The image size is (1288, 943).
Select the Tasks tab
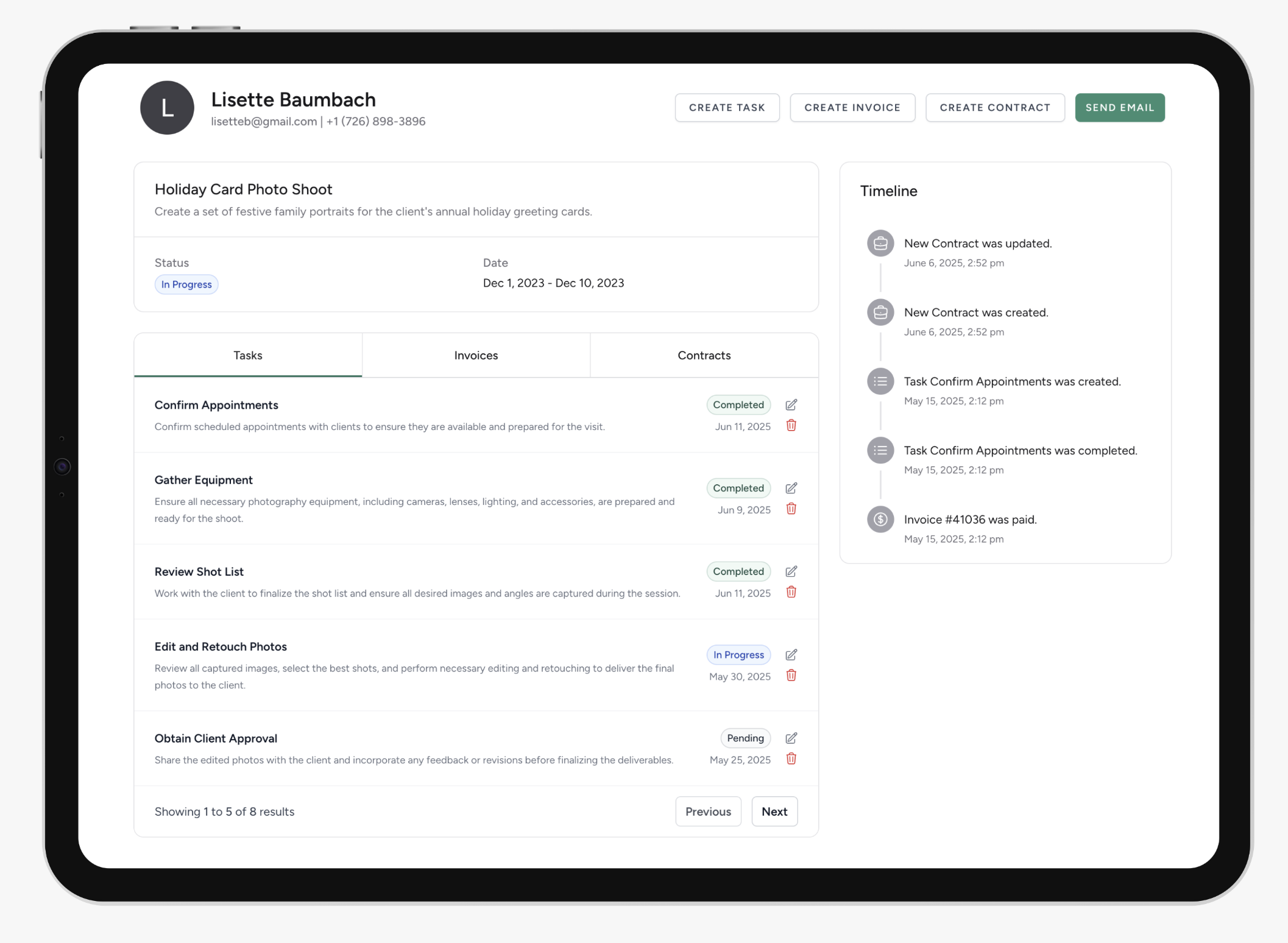pyautogui.click(x=247, y=355)
